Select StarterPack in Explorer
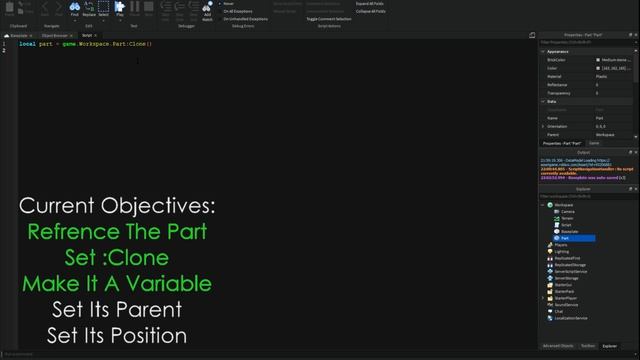Image resolution: width=640 pixels, height=360 pixels. [561, 291]
